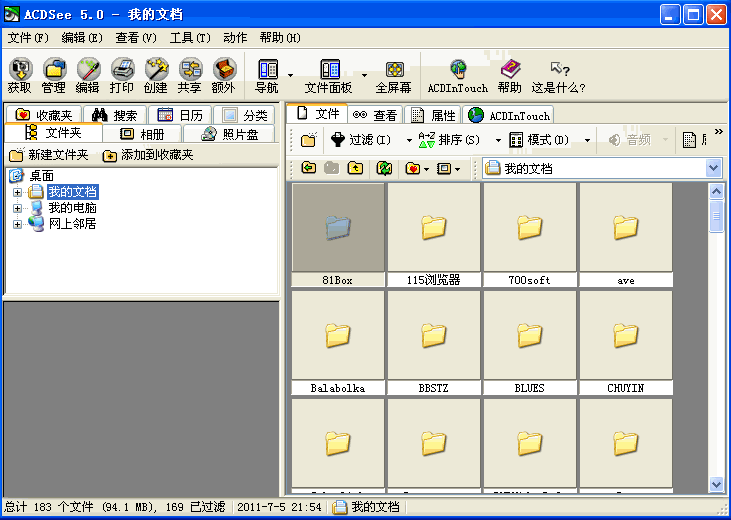The height and width of the screenshot is (520, 731).
Task: Click the 文件面板 (File panel) icon
Action: [x=329, y=76]
